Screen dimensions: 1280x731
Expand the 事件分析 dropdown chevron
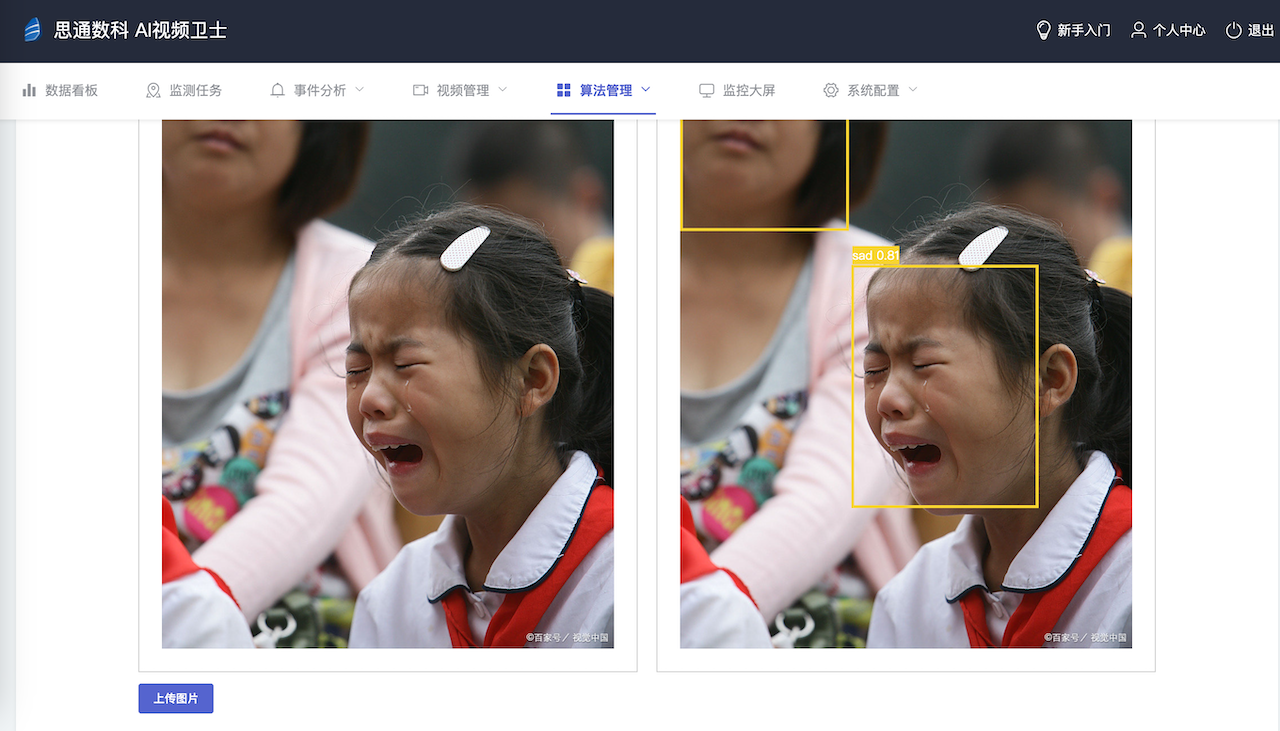point(360,90)
